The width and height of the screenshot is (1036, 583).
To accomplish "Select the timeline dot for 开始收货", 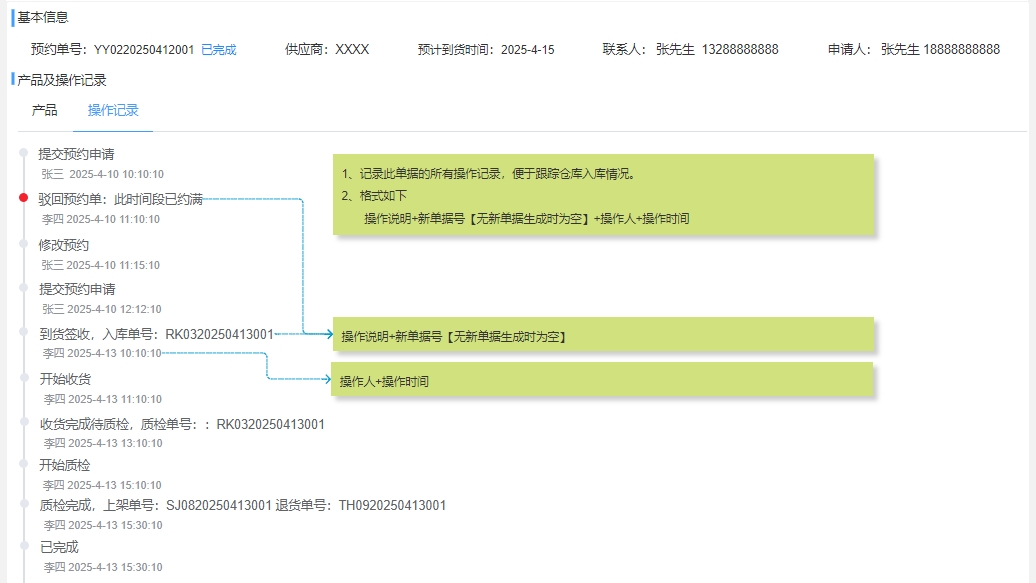I will click(x=24, y=377).
